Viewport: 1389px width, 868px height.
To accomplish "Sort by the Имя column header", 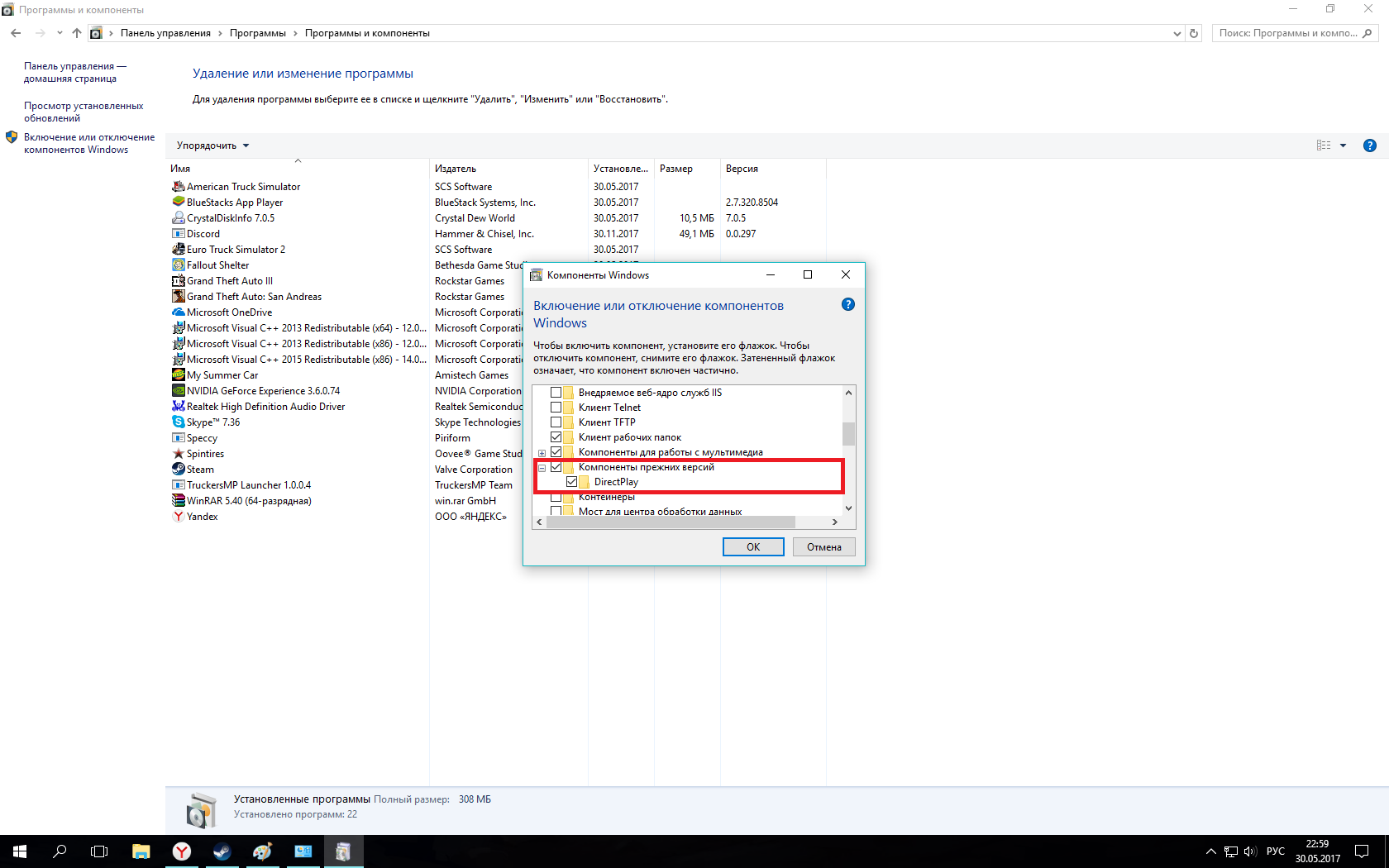I will (298, 169).
